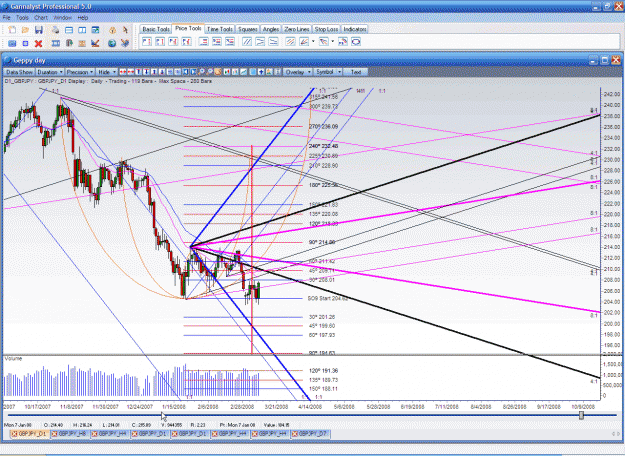
Task: Click the red X delete icon
Action: pos(38,43)
